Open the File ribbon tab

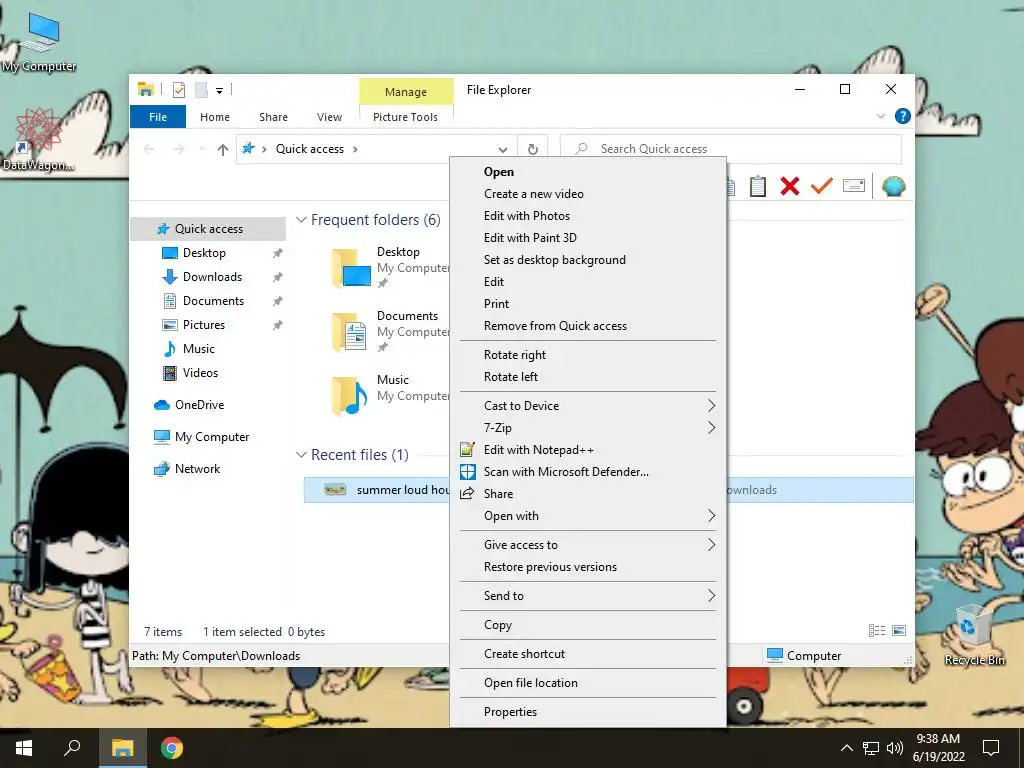pos(158,117)
